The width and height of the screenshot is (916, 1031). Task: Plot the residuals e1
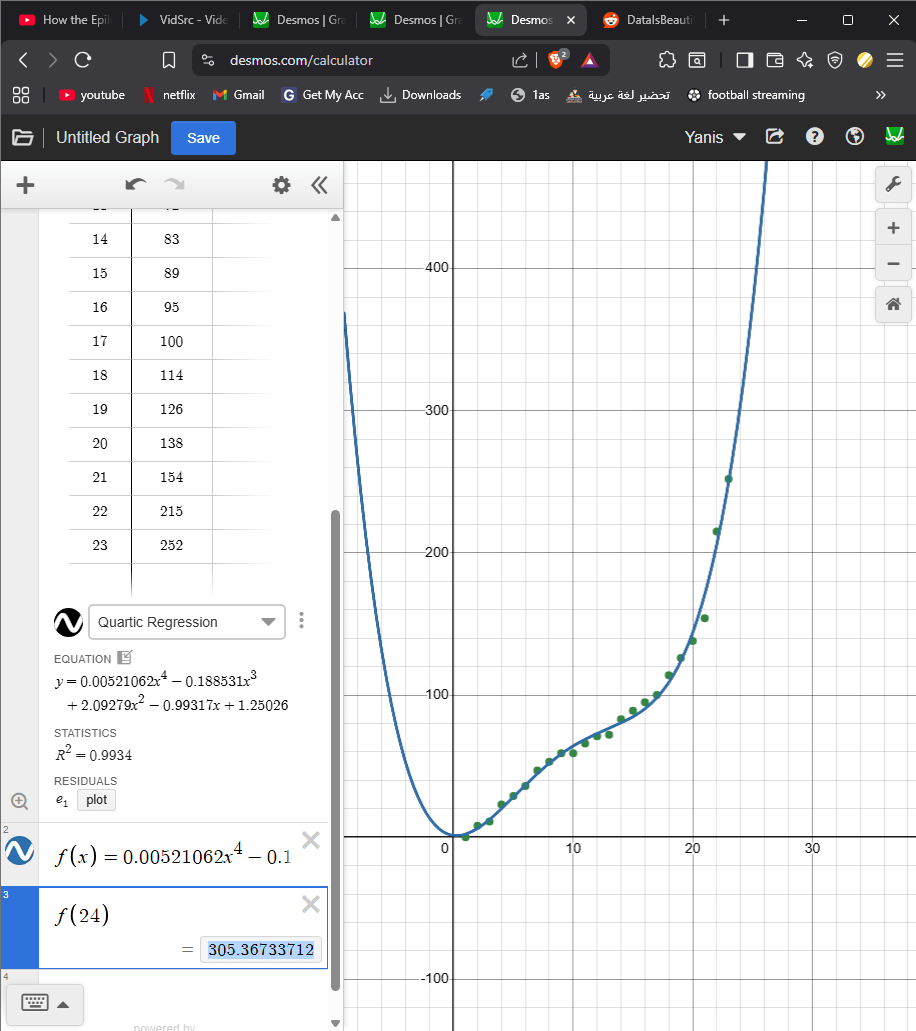pos(96,800)
